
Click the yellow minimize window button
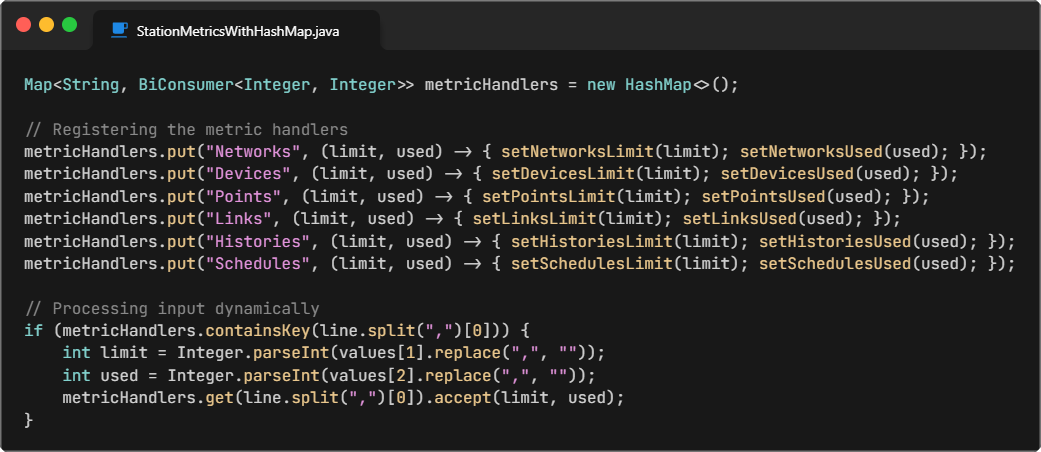[x=46, y=24]
